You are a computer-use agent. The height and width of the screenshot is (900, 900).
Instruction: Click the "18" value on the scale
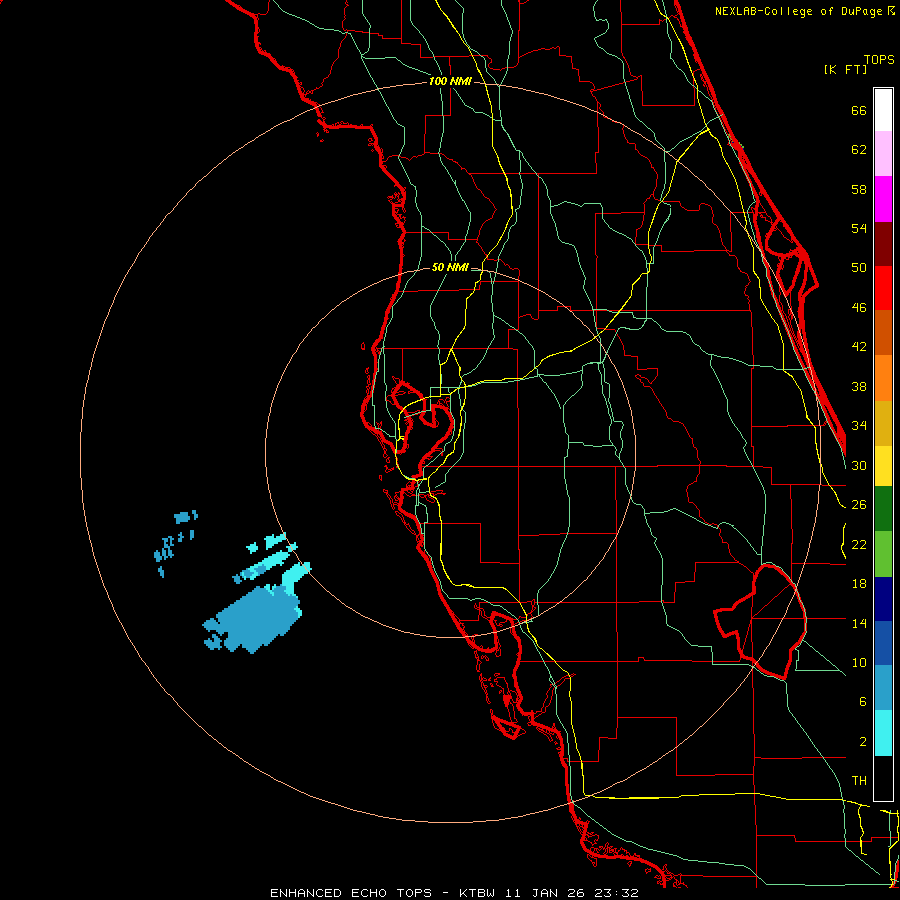859,584
